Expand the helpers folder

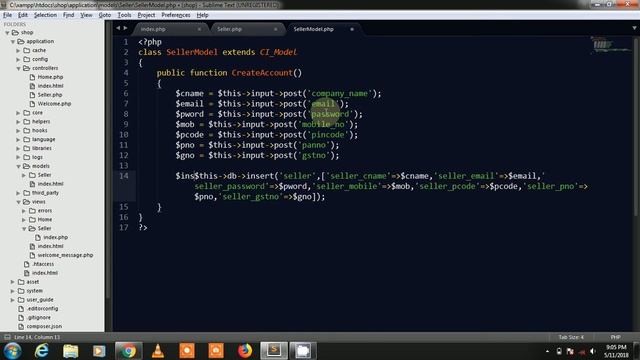click(x=18, y=122)
